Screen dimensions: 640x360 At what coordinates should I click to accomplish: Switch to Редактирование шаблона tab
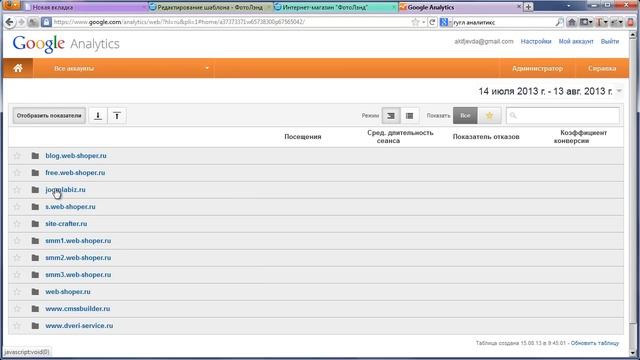click(210, 7)
